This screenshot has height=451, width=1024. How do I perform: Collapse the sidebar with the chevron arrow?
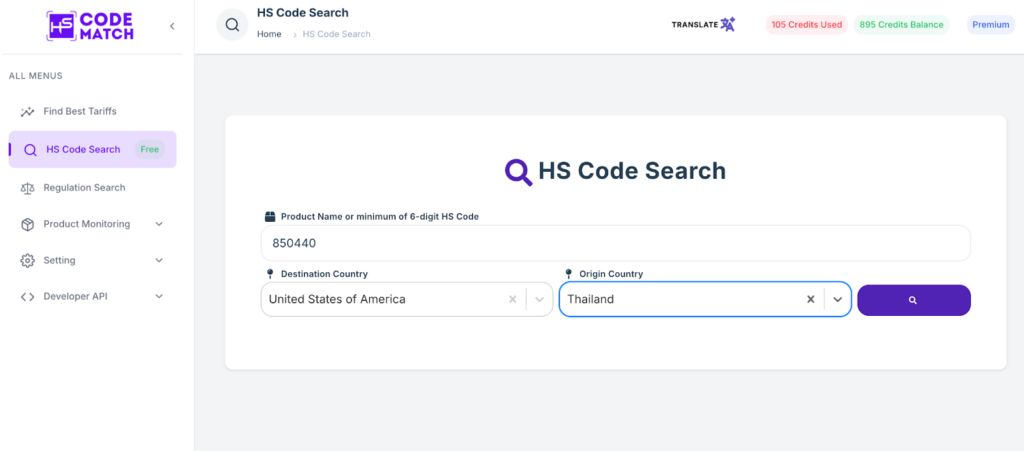pyautogui.click(x=172, y=26)
